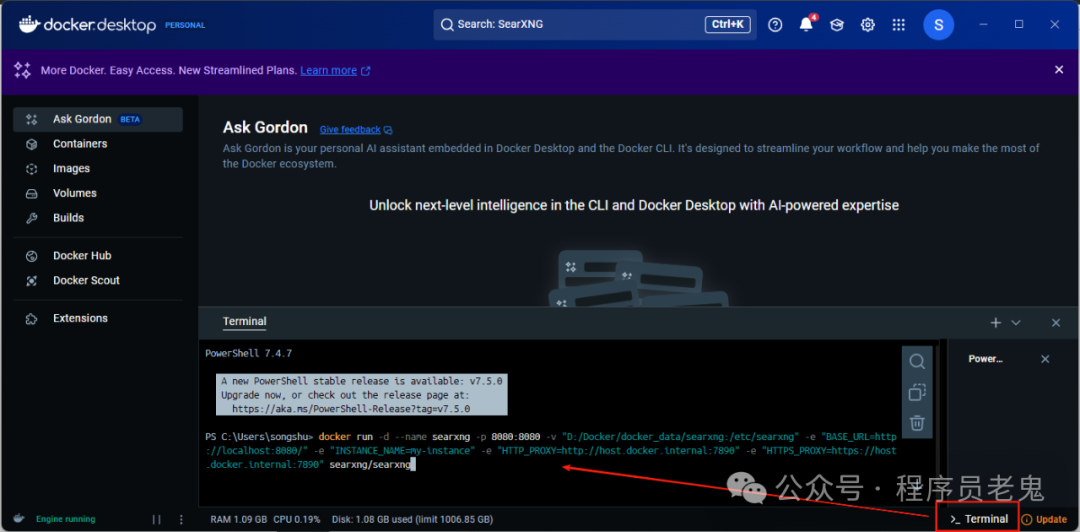Click the Disk 1.08 GB used text

[x=412, y=519]
